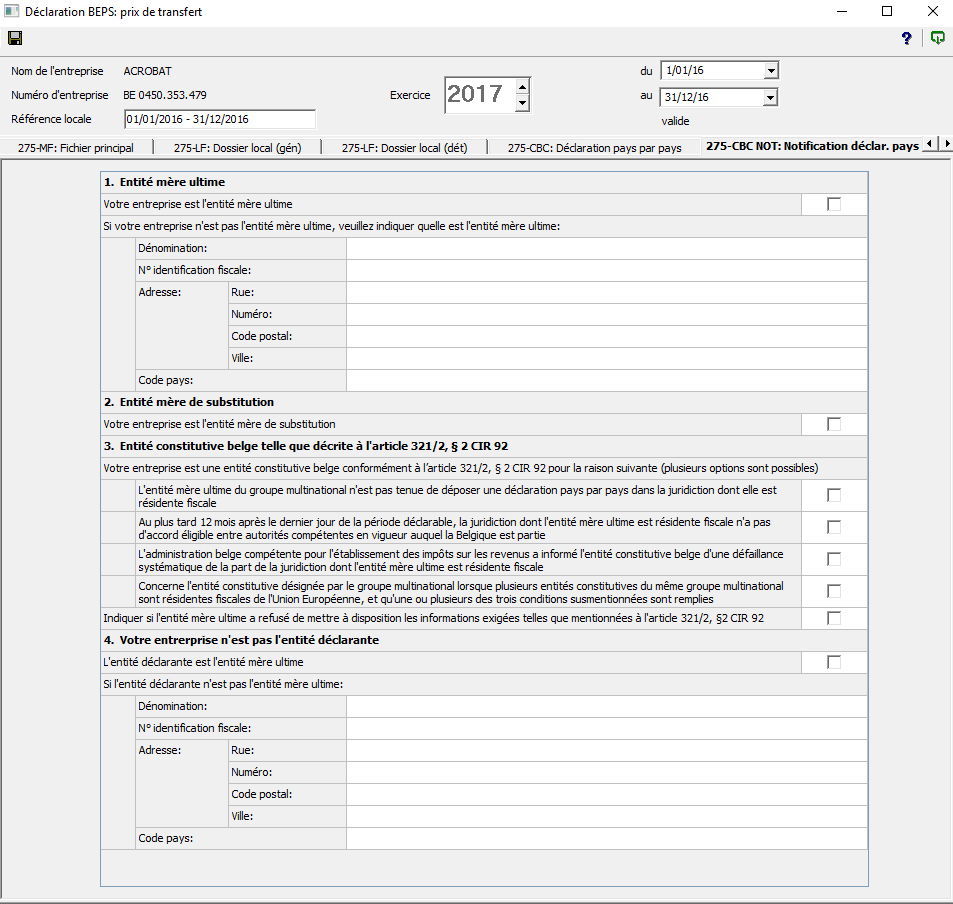The image size is (953, 904).
Task: Click the Ville field in section 1
Action: click(x=607, y=358)
